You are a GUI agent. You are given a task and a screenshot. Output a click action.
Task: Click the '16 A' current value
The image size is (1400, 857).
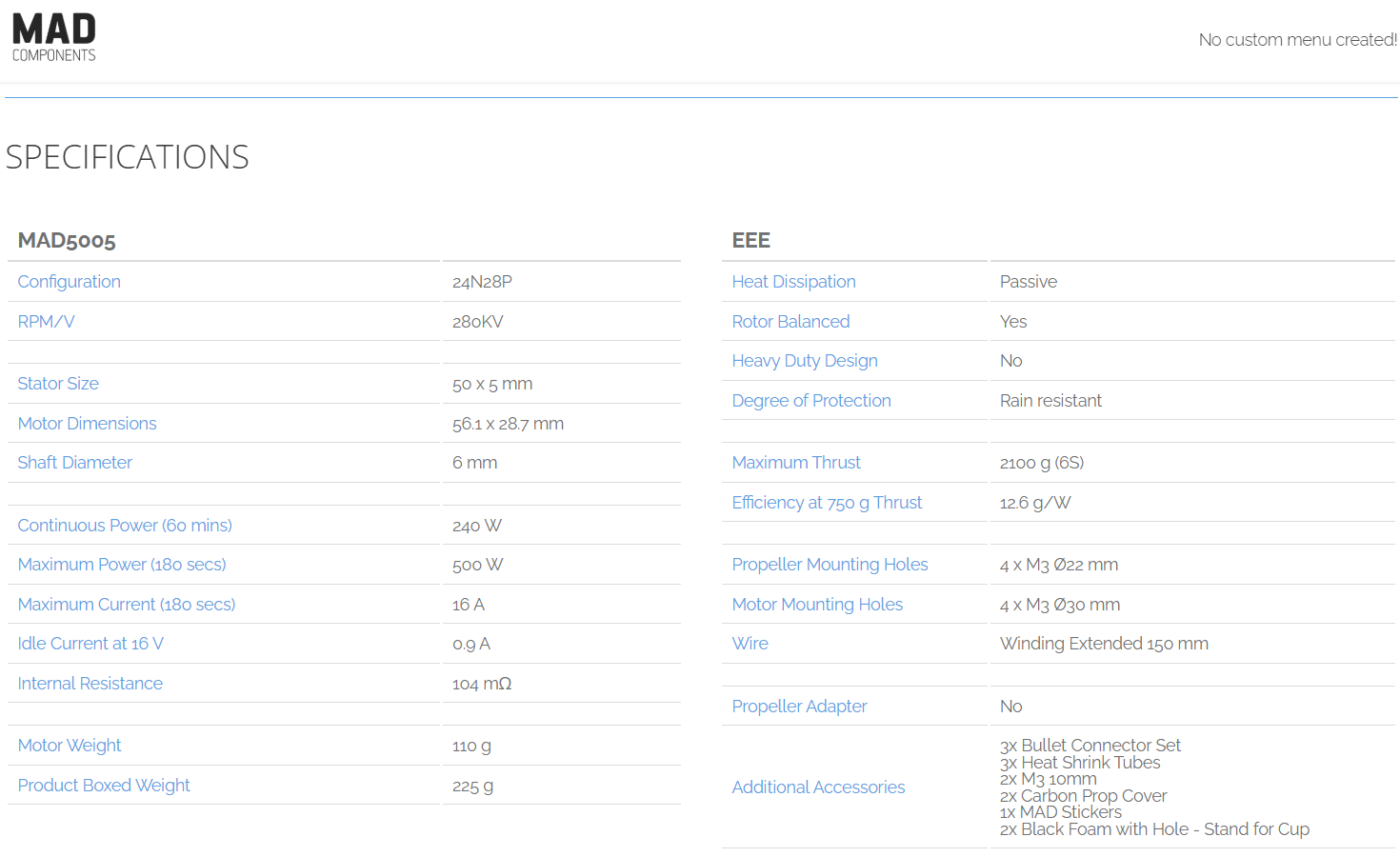point(469,605)
